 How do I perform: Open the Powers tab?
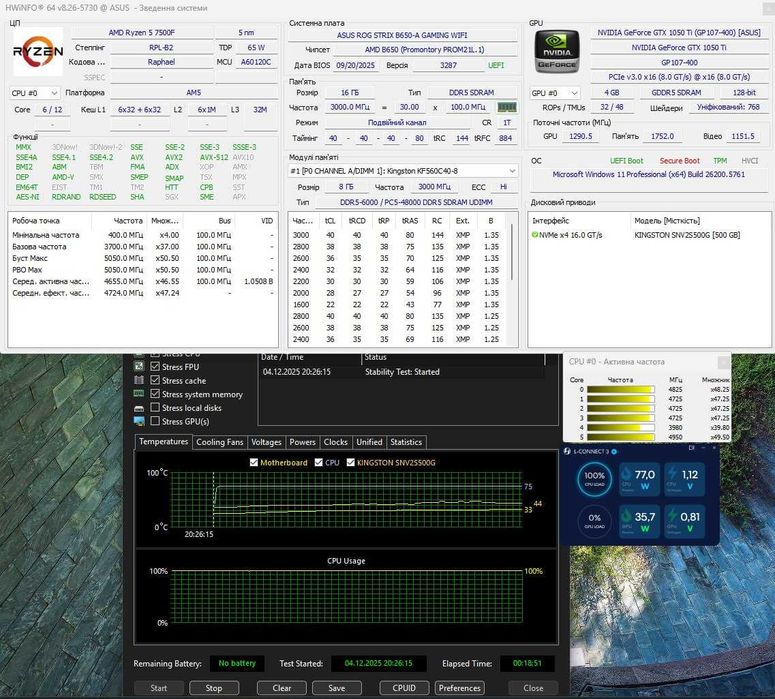click(302, 442)
